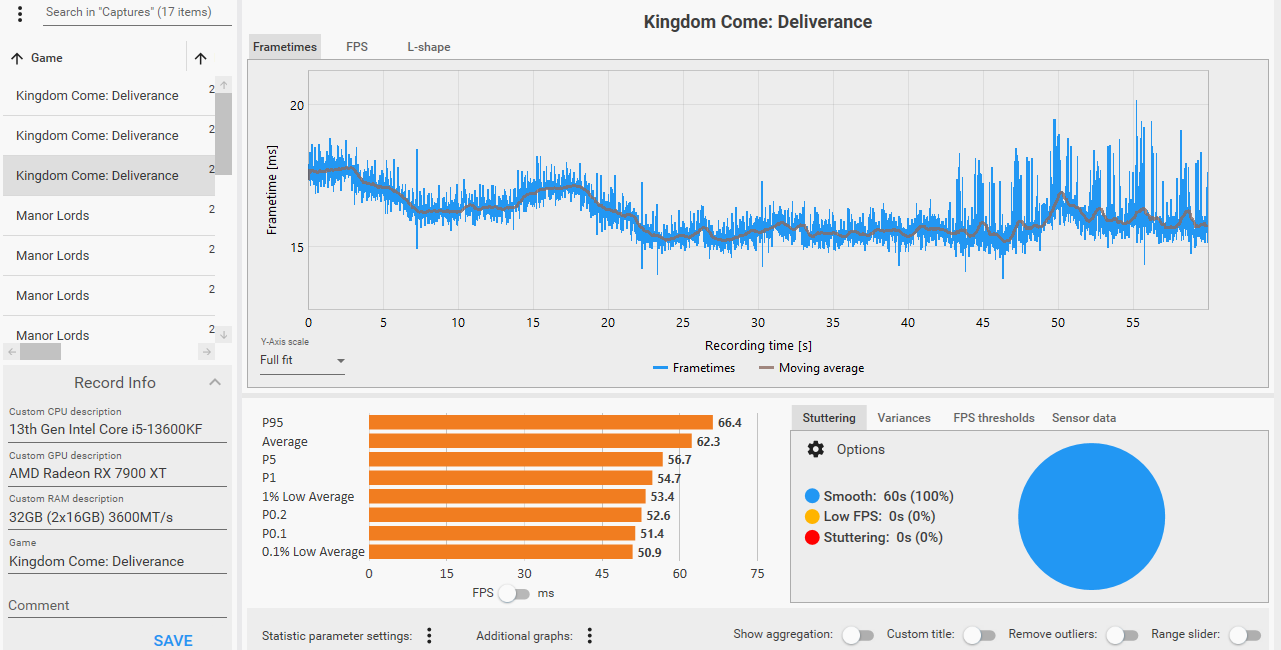Click the 1% Low Average bar
This screenshot has width=1281, height=650.
(507, 496)
